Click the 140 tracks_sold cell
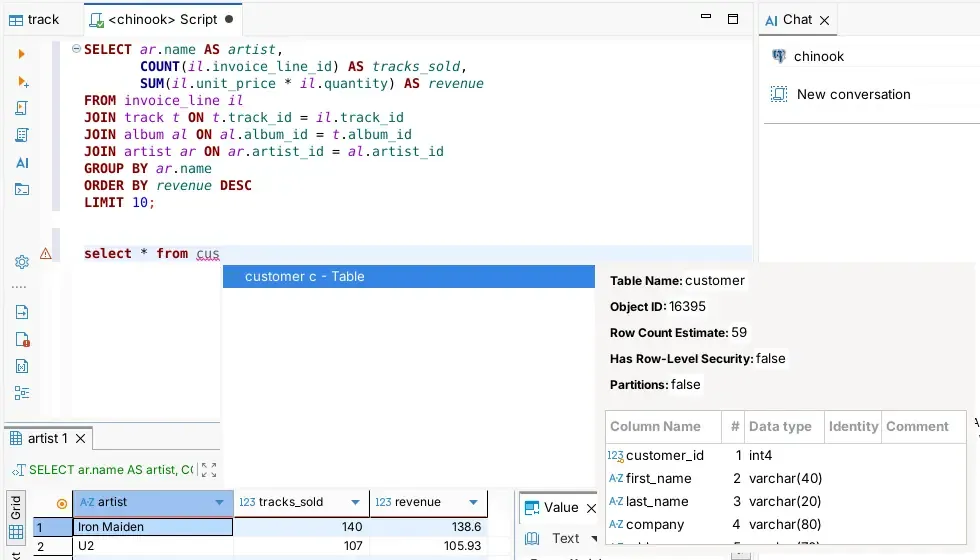The image size is (980, 560). pyautogui.click(x=301, y=527)
